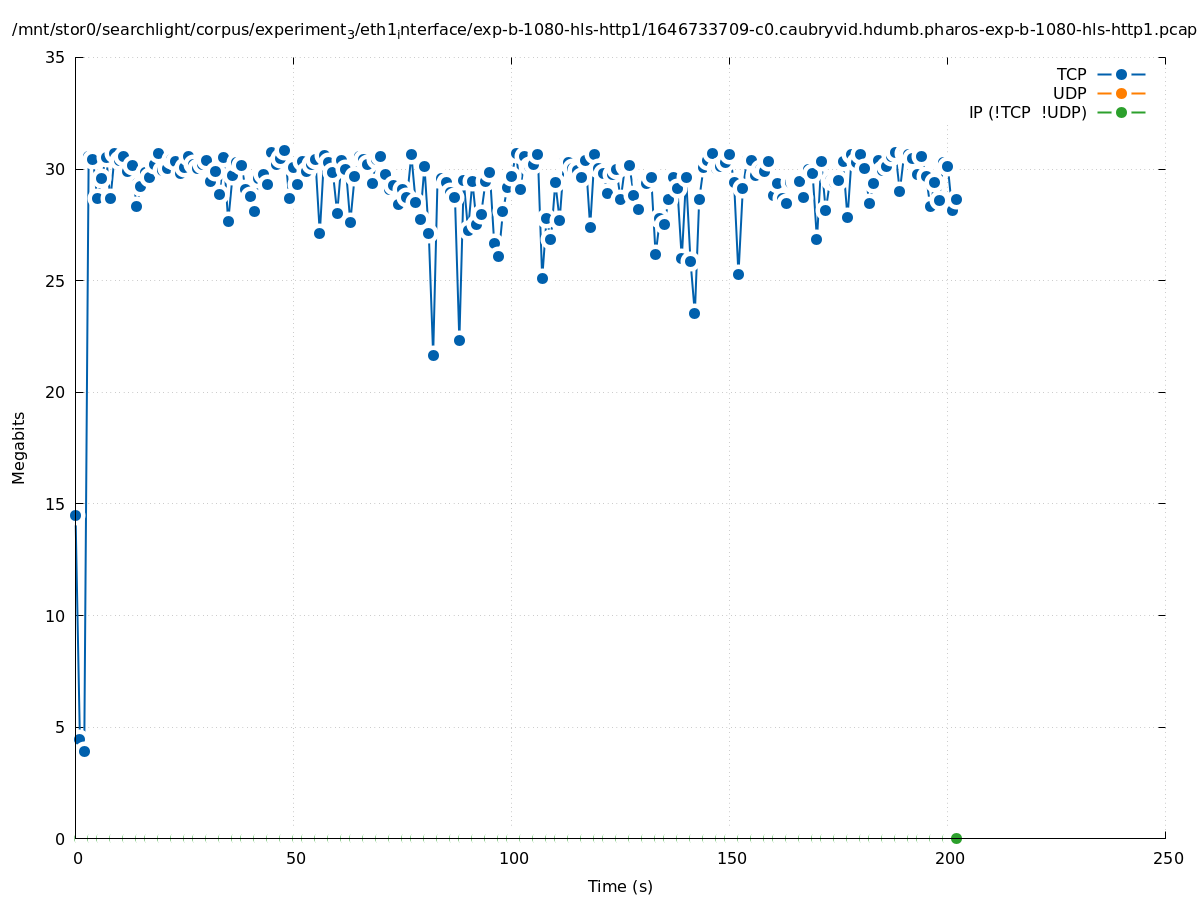
Task: Click the 35 tick label on the Megabits axis
Action: coord(55,57)
